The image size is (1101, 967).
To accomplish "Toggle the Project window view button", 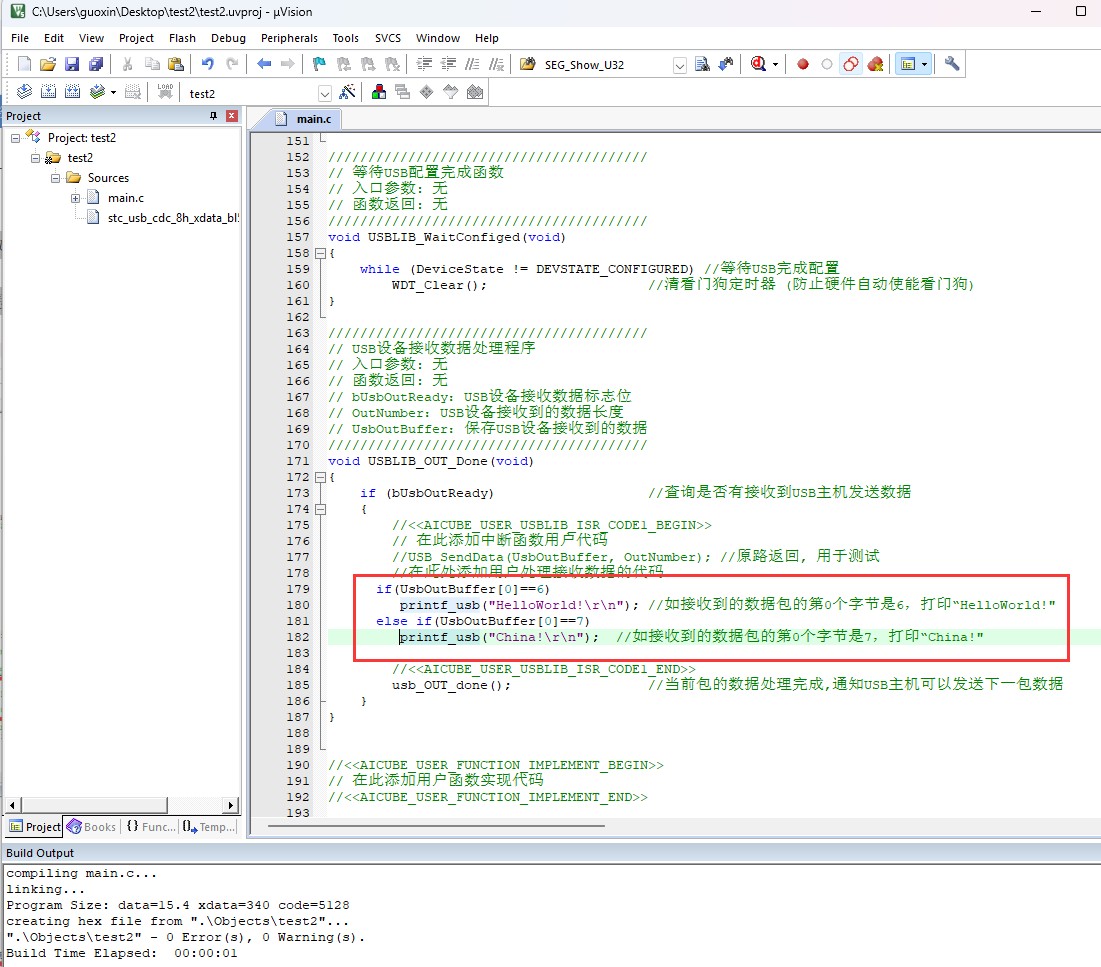I will (907, 65).
